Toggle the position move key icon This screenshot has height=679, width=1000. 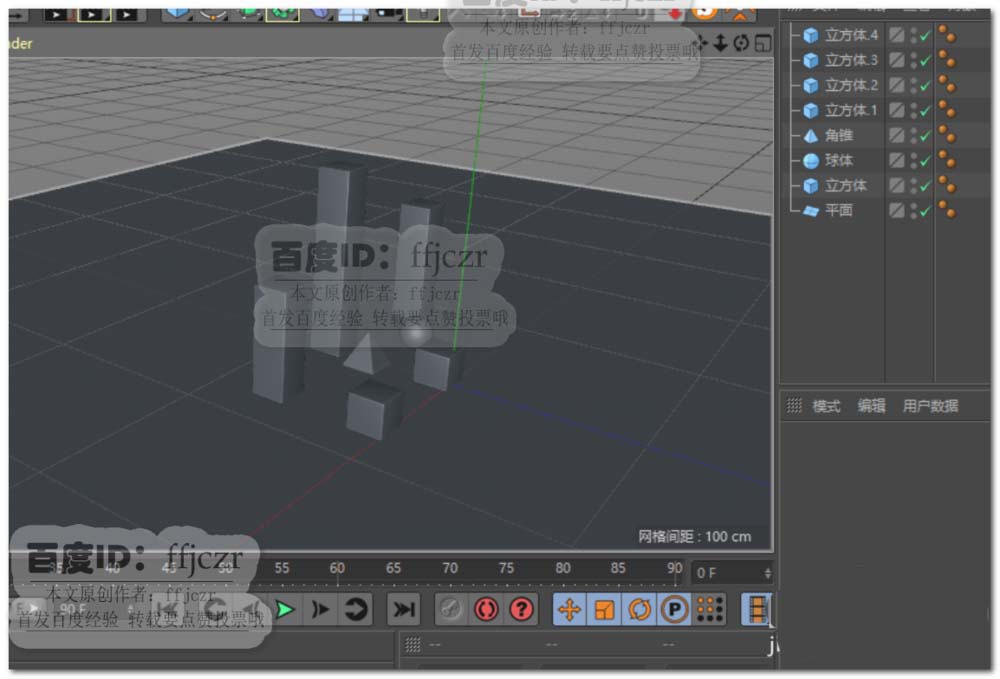click(x=569, y=609)
